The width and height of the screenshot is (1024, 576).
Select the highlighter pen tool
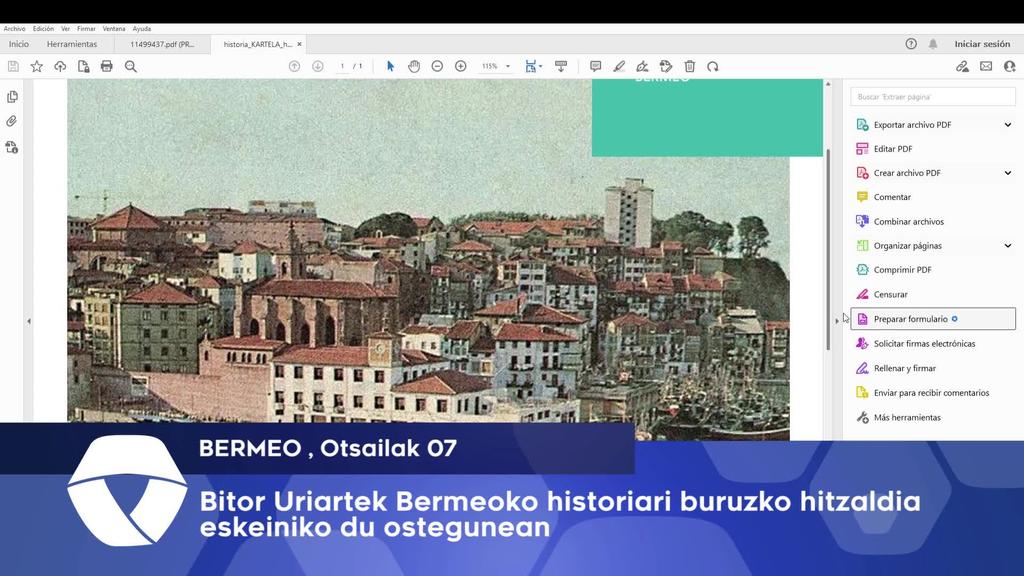(x=619, y=66)
